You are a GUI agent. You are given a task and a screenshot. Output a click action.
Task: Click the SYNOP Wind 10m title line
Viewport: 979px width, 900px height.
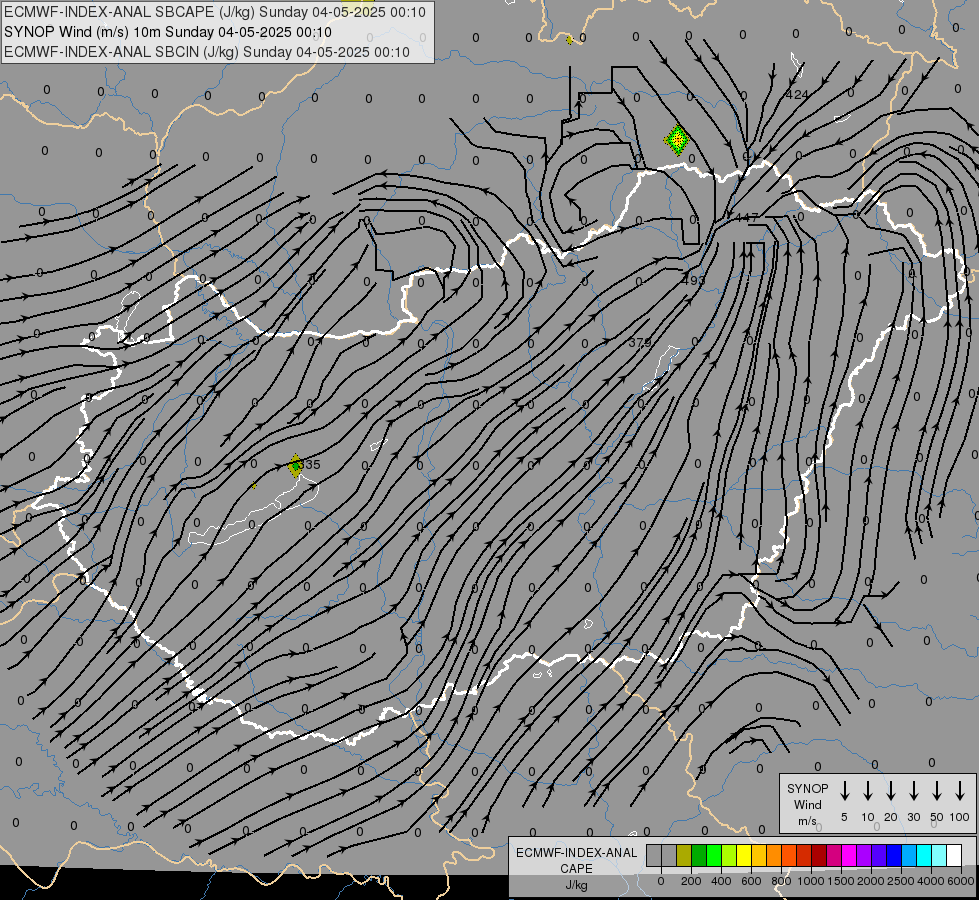(167, 32)
